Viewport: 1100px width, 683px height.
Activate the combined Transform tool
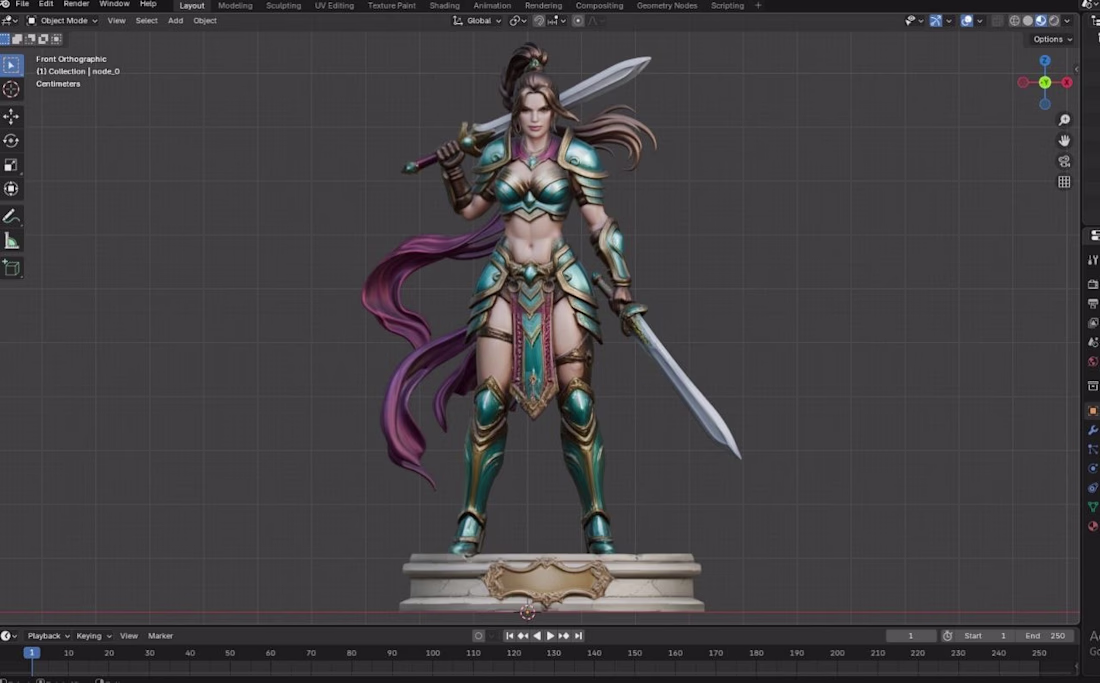tap(11, 189)
